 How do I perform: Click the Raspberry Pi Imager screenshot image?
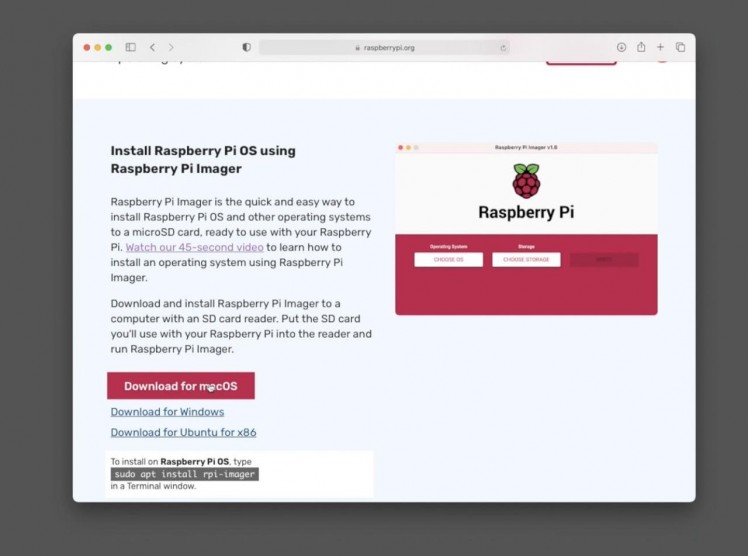pyautogui.click(x=526, y=229)
